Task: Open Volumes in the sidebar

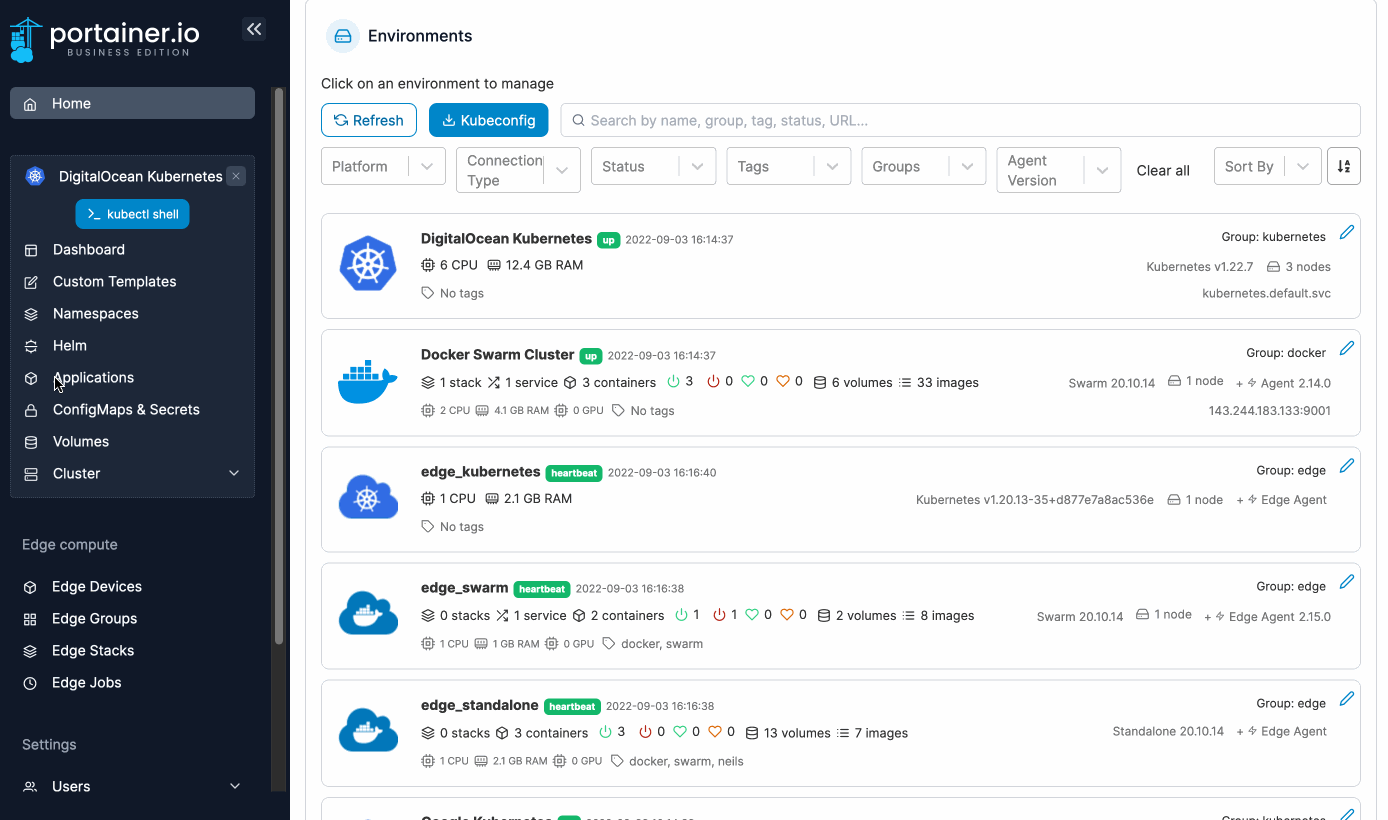Action: 81,442
